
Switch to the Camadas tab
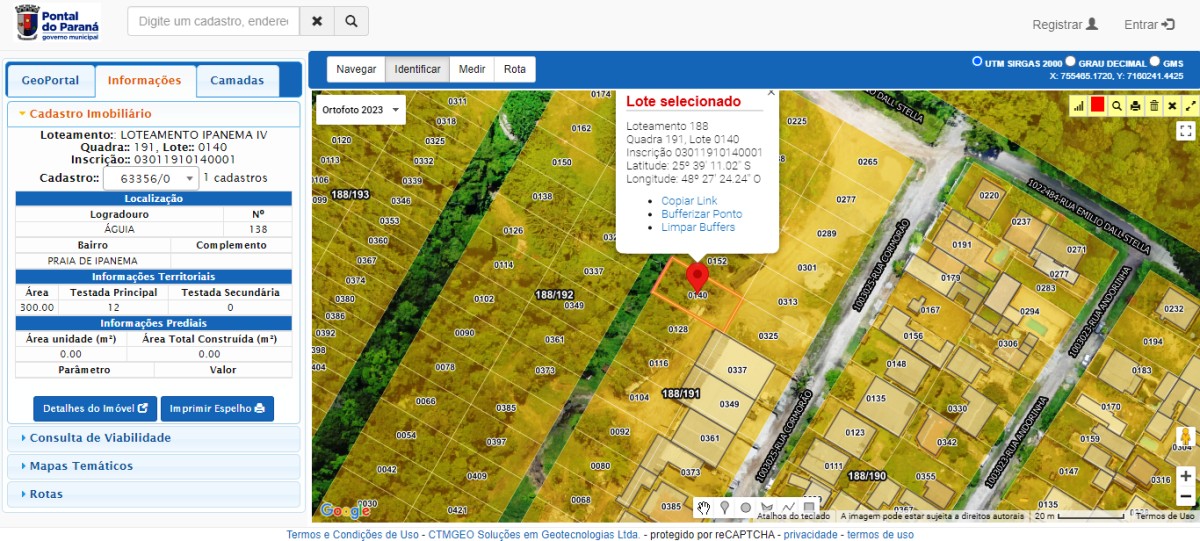237,80
